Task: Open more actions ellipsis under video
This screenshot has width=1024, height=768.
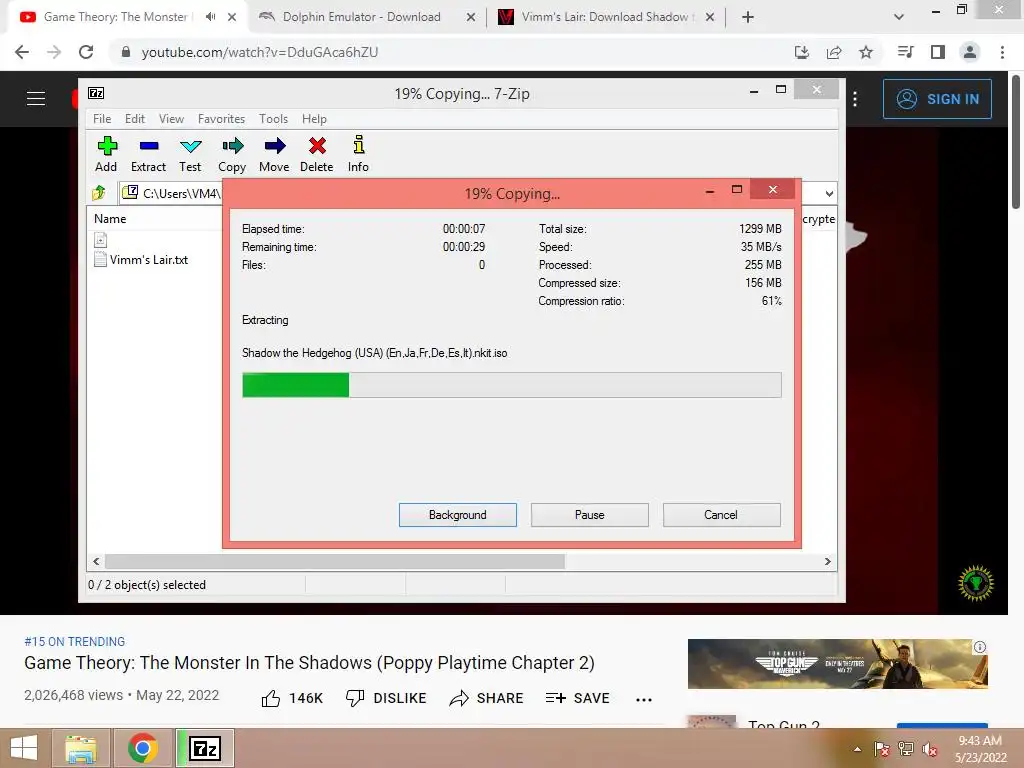Action: pyautogui.click(x=644, y=699)
